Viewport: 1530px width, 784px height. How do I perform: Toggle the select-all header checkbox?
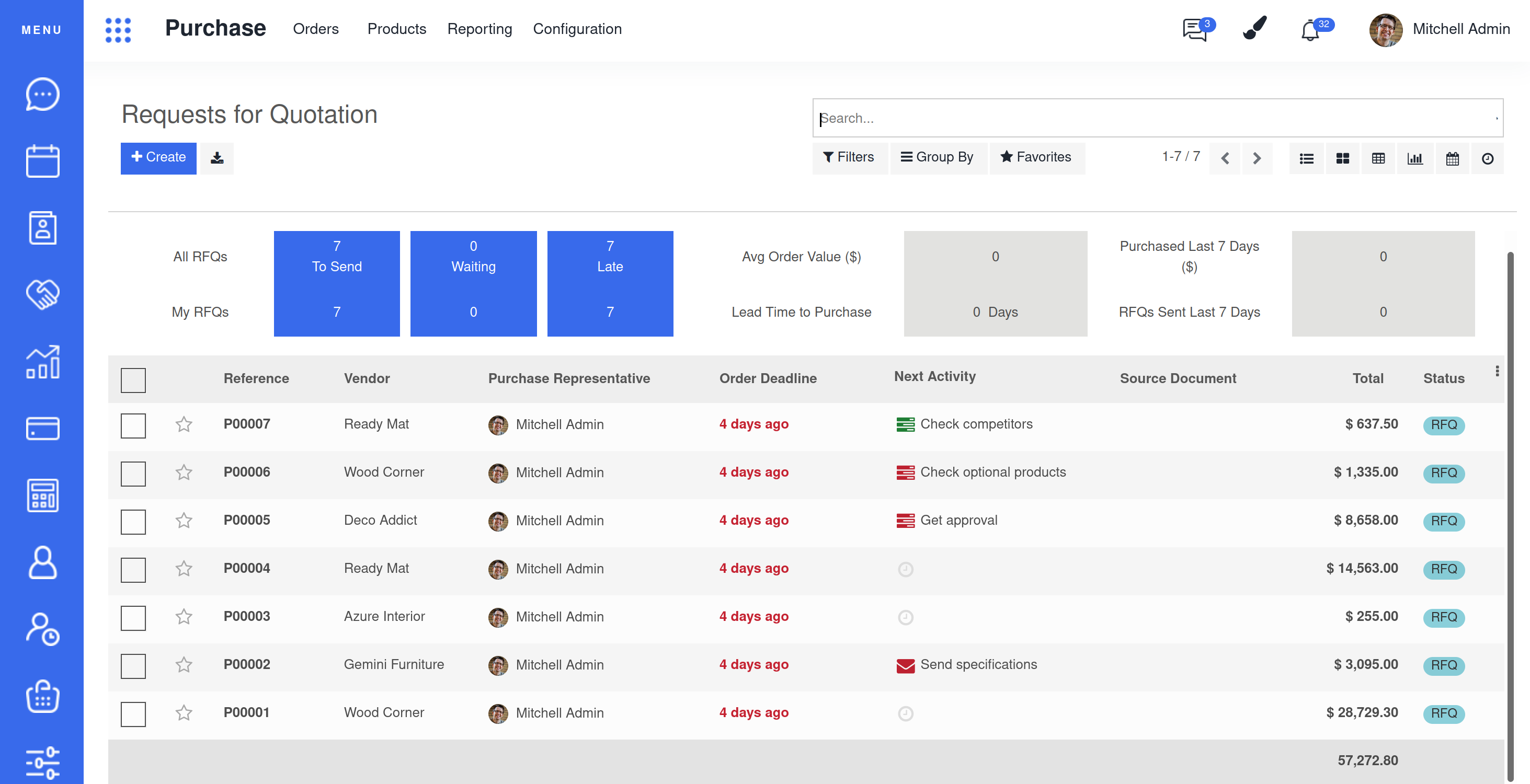(x=133, y=380)
